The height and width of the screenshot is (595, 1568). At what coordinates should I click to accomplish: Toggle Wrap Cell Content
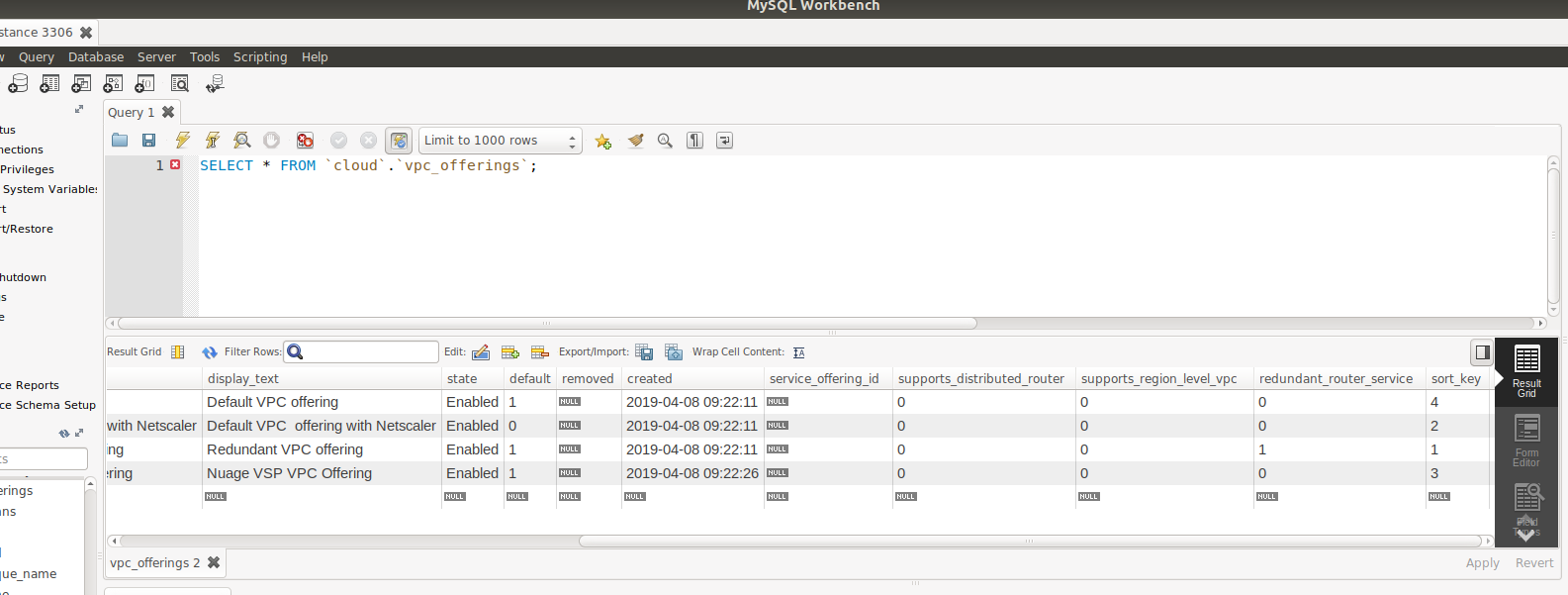pyautogui.click(x=798, y=352)
